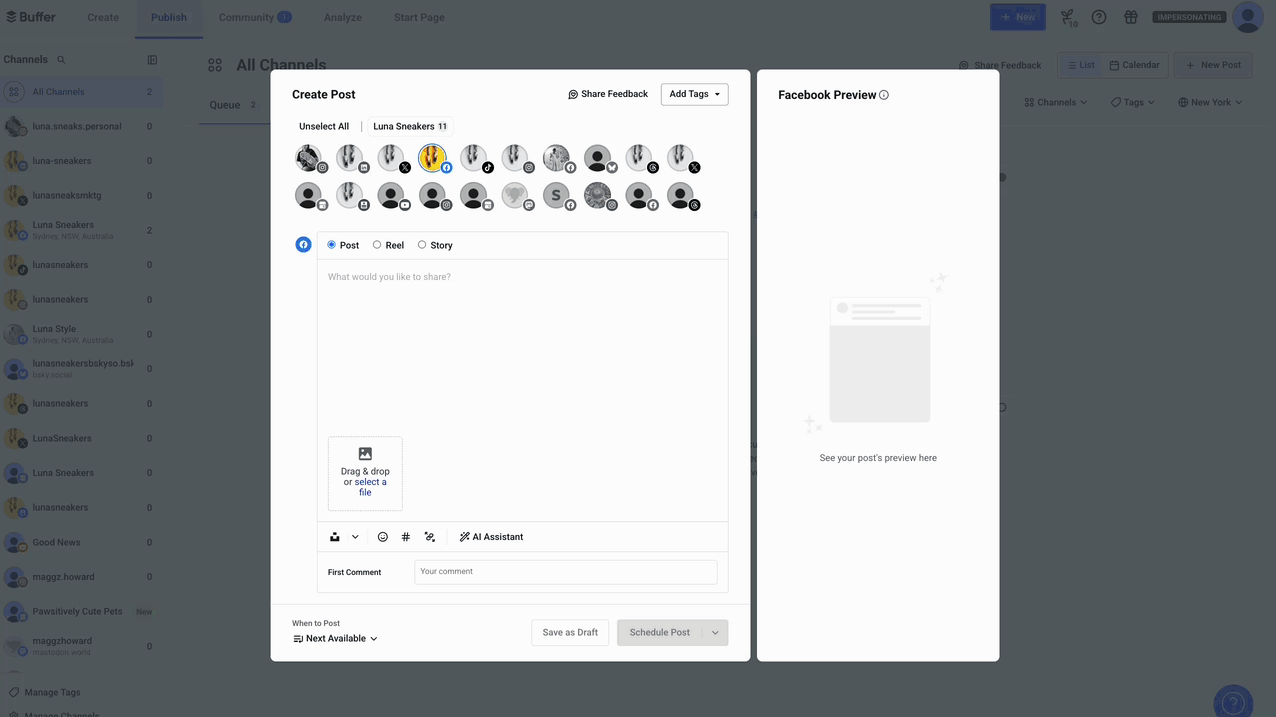Click the New Post button in background
The height and width of the screenshot is (717, 1276).
coord(1213,65)
